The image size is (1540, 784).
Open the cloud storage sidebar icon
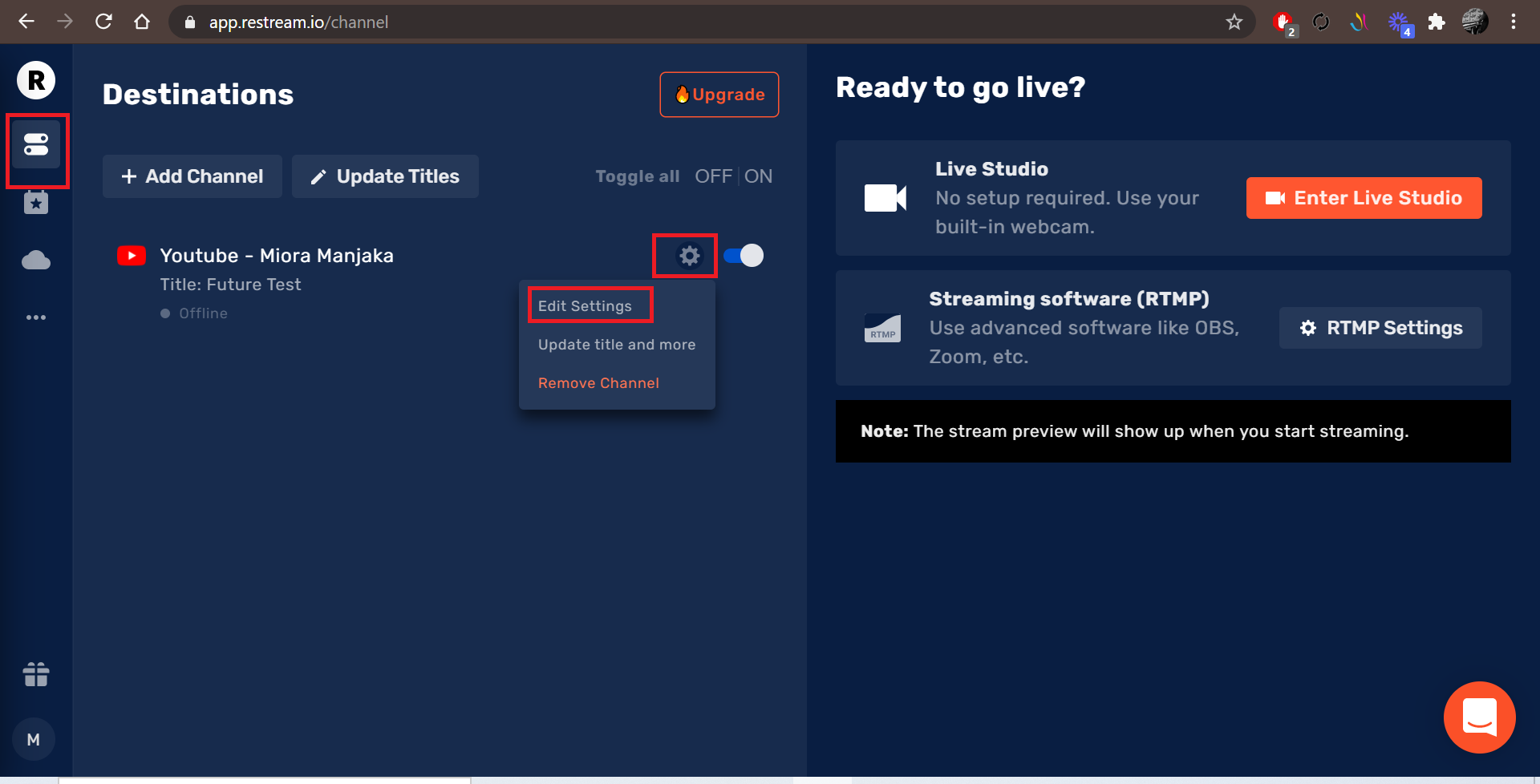coord(36,261)
